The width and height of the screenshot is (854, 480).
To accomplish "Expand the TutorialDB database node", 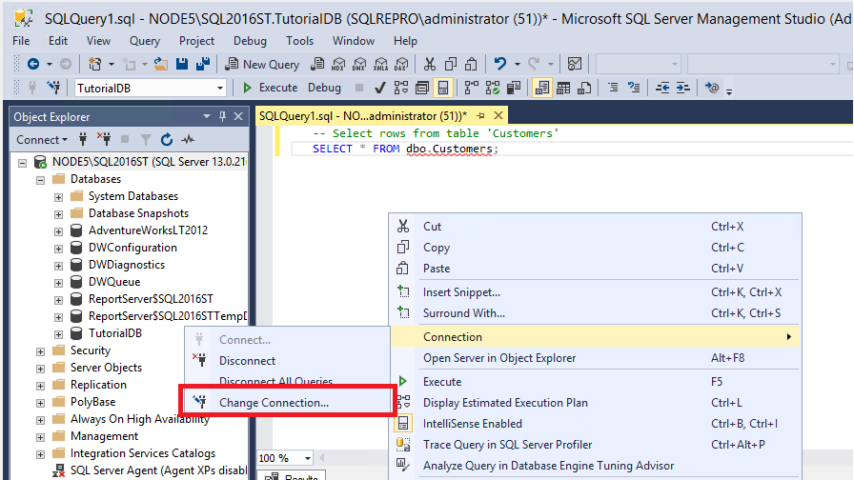I will tap(58, 334).
